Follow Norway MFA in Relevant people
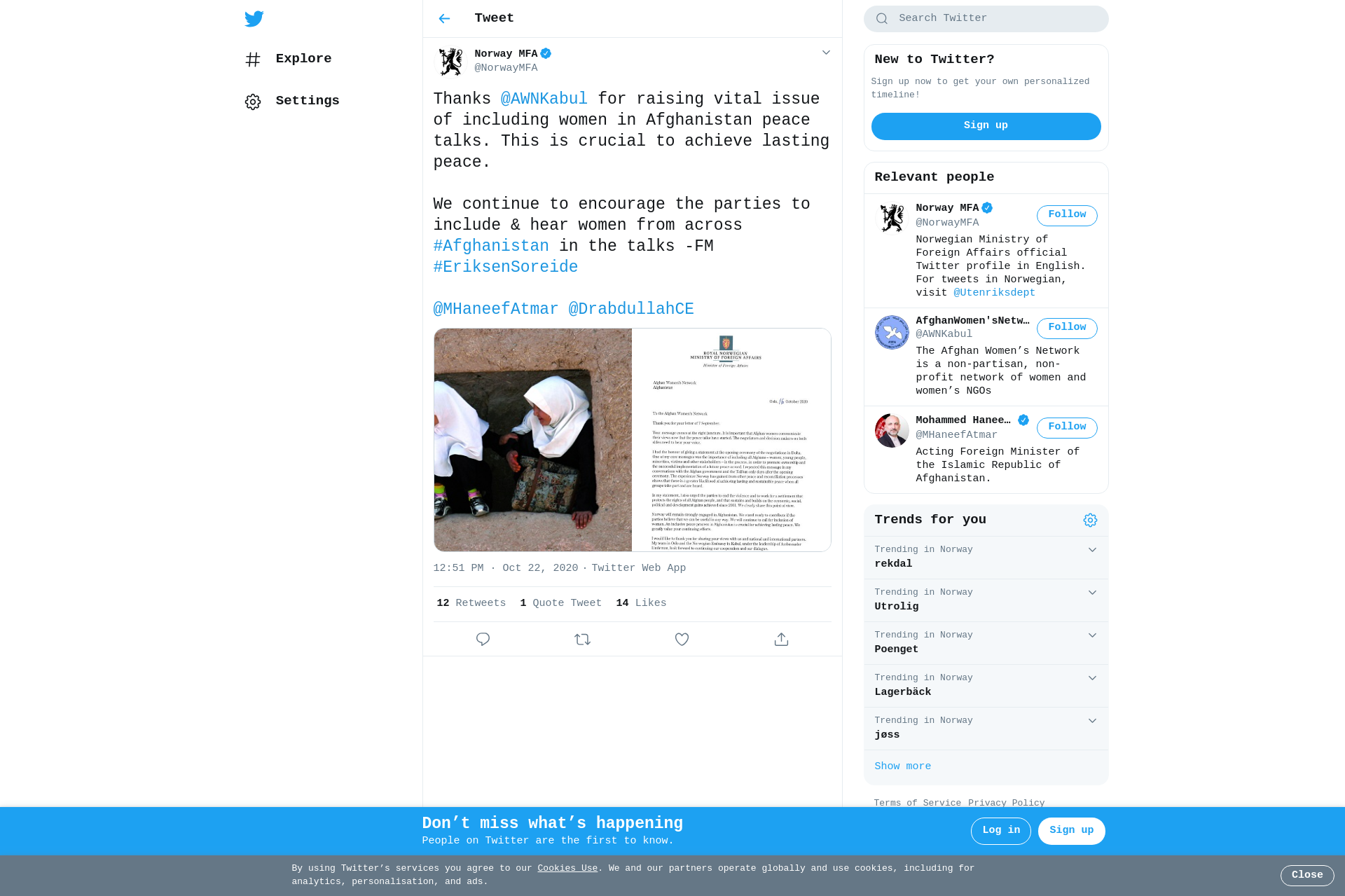1345x896 pixels. (x=1067, y=215)
